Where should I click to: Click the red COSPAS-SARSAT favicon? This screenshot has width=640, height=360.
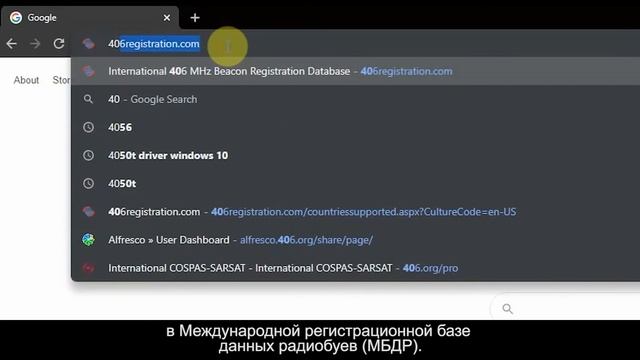(88, 268)
